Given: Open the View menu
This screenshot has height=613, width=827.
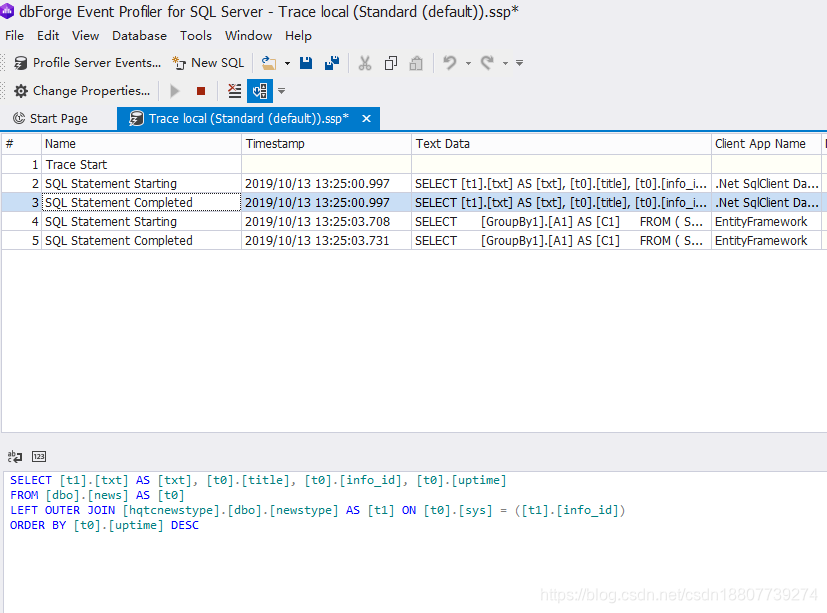Looking at the screenshot, I should tap(85, 36).
